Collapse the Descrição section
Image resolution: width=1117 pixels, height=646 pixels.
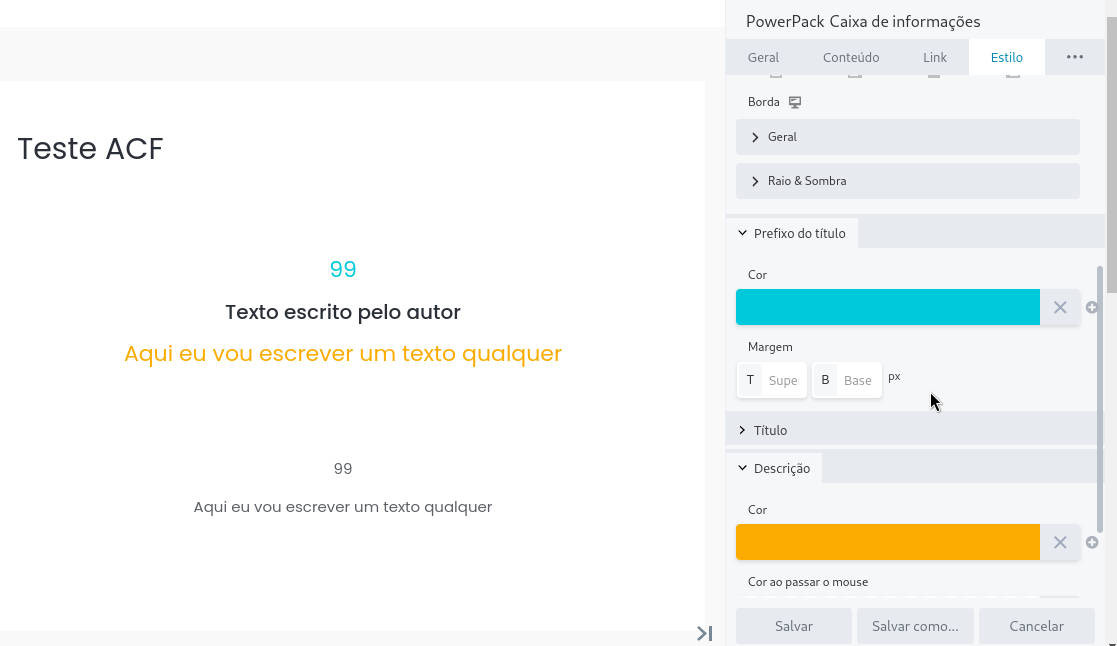point(774,468)
